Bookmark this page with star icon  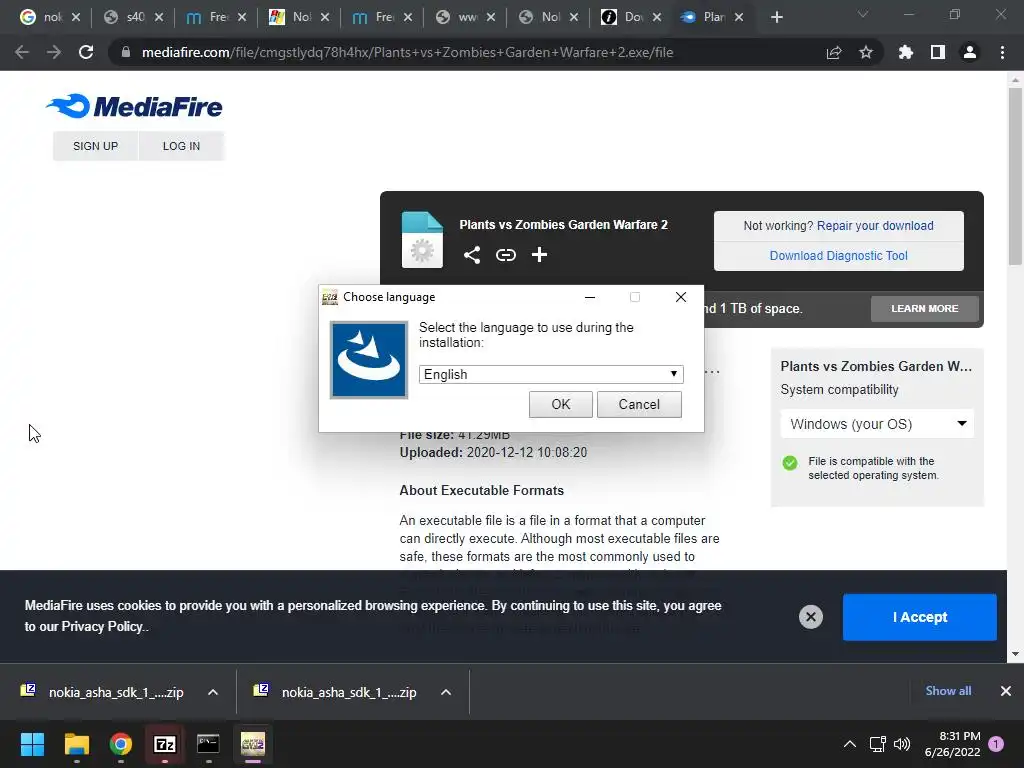(x=866, y=52)
